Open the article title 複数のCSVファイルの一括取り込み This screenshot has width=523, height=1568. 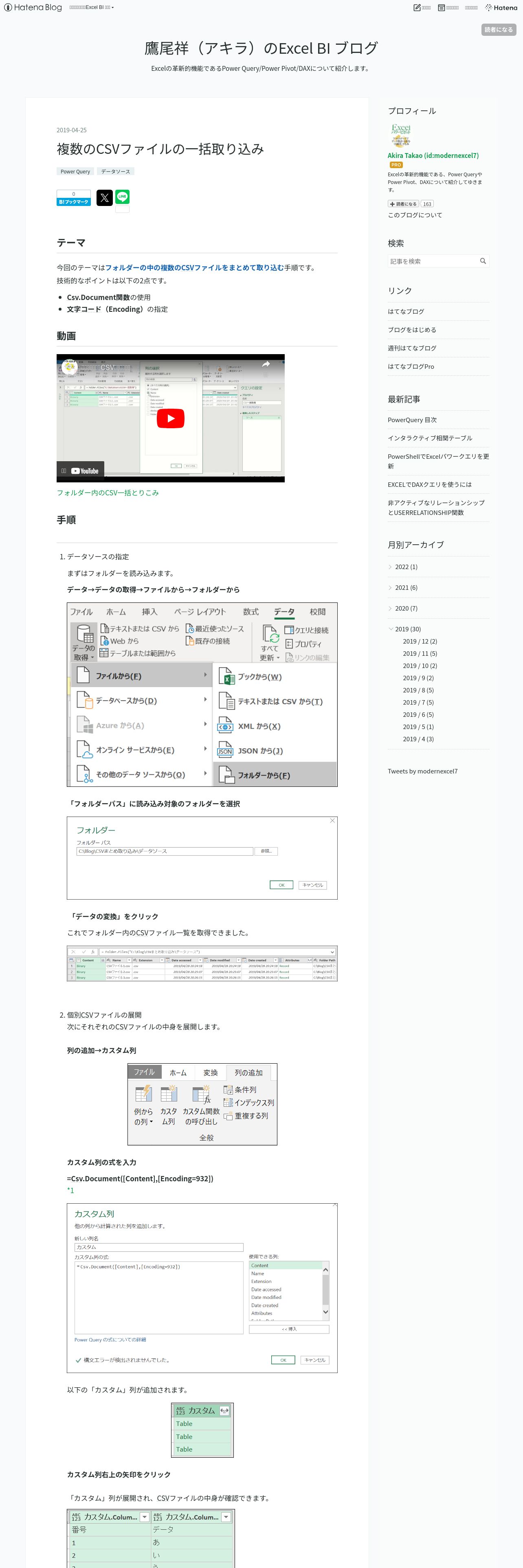[x=160, y=149]
